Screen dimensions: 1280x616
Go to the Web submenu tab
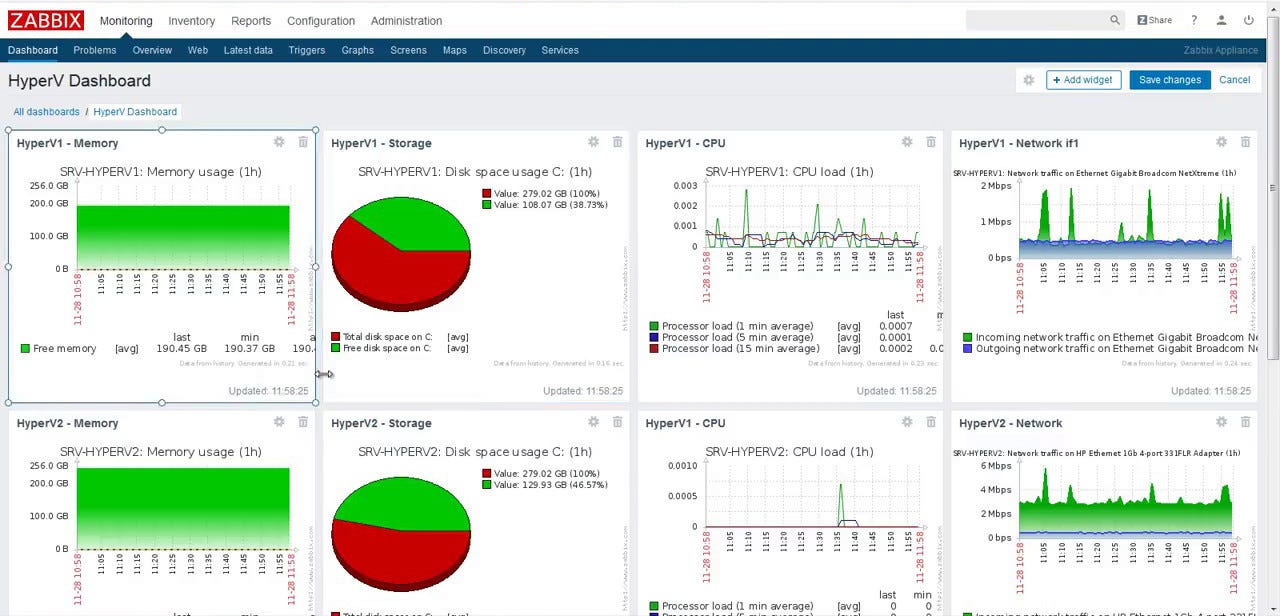click(198, 50)
